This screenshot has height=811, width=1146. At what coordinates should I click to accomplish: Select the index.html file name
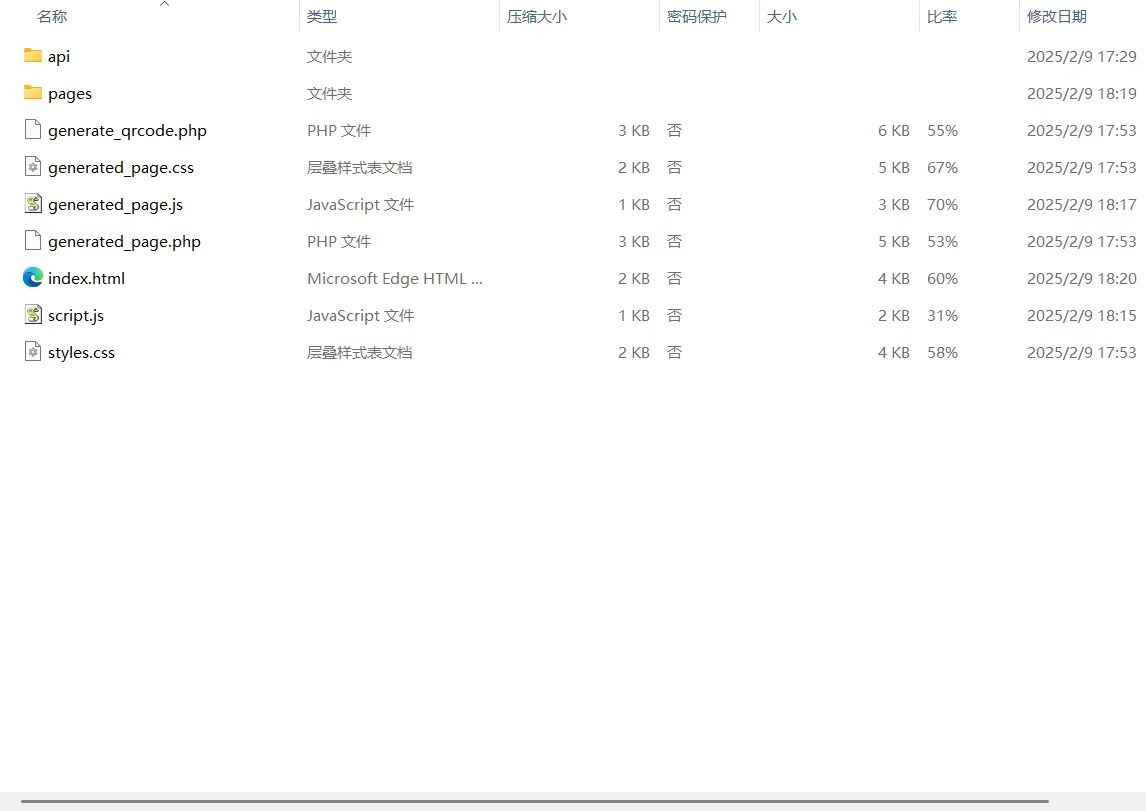coord(86,278)
